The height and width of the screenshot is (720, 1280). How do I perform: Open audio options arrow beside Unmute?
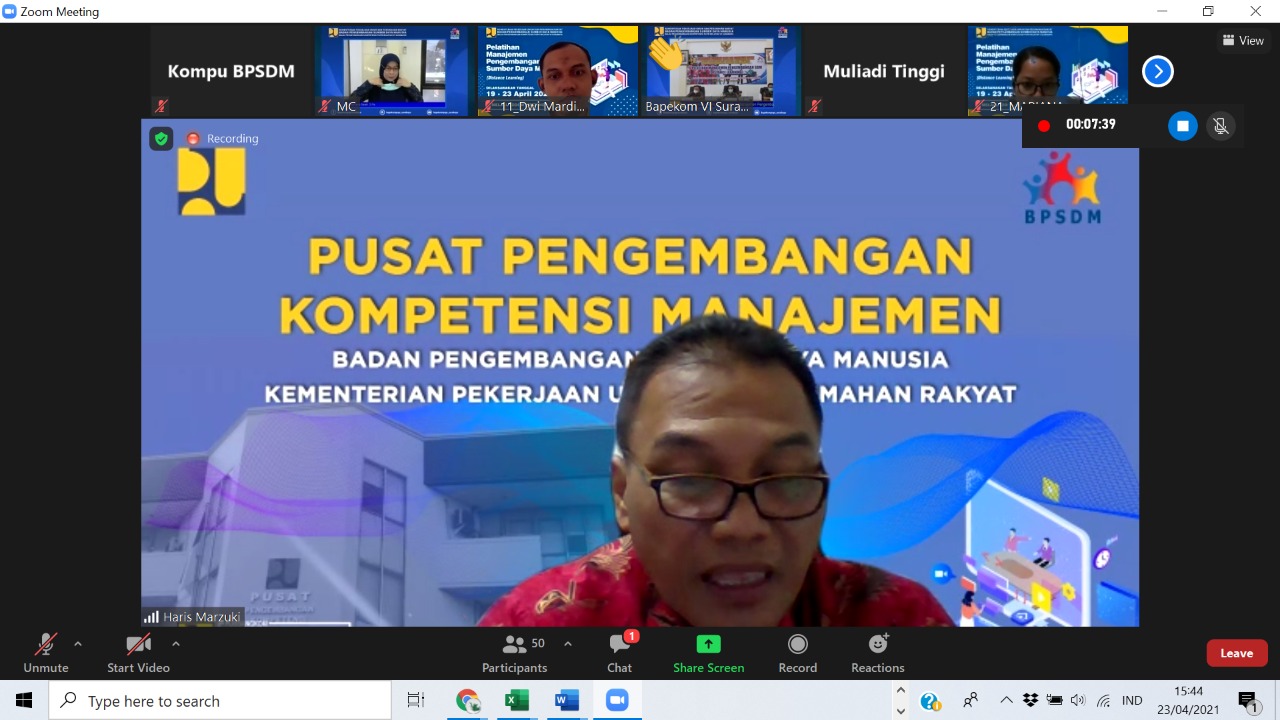click(78, 644)
